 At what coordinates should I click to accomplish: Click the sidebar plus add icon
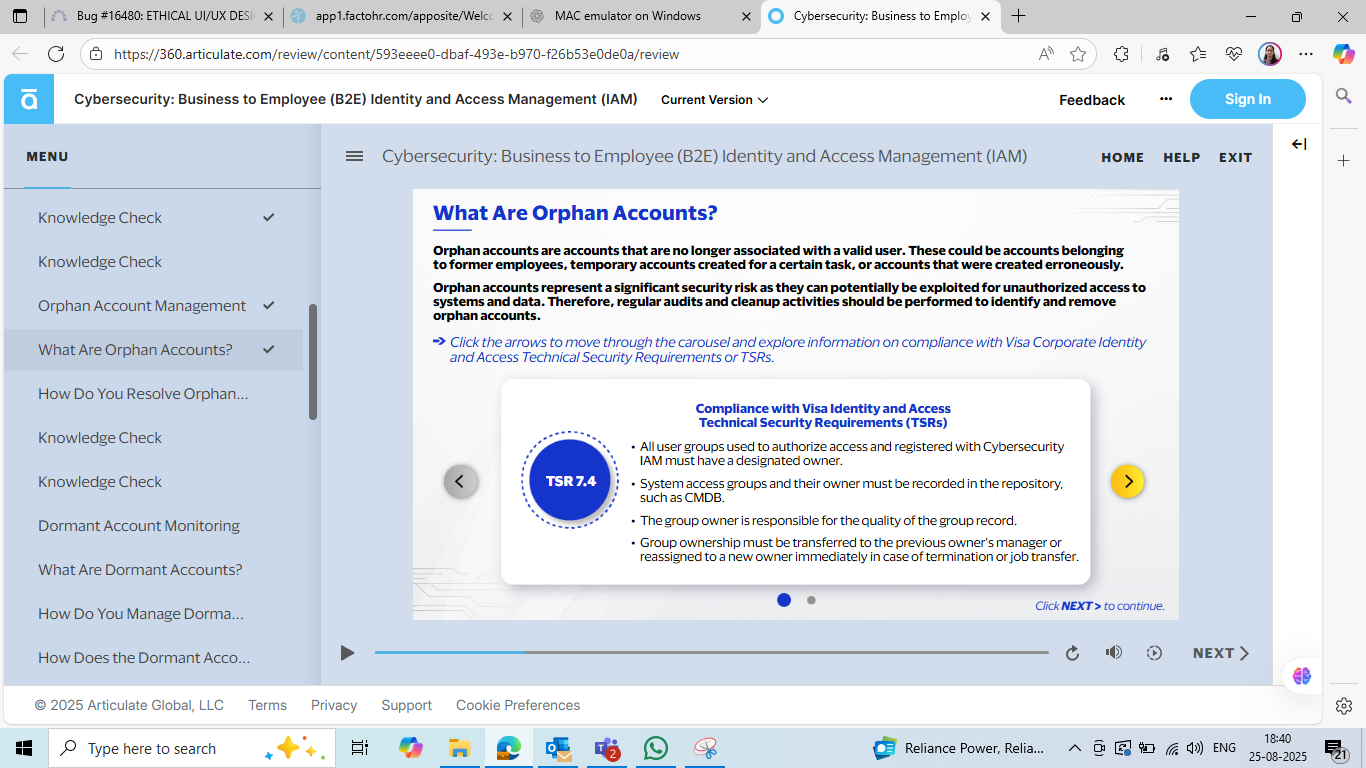tap(1344, 160)
